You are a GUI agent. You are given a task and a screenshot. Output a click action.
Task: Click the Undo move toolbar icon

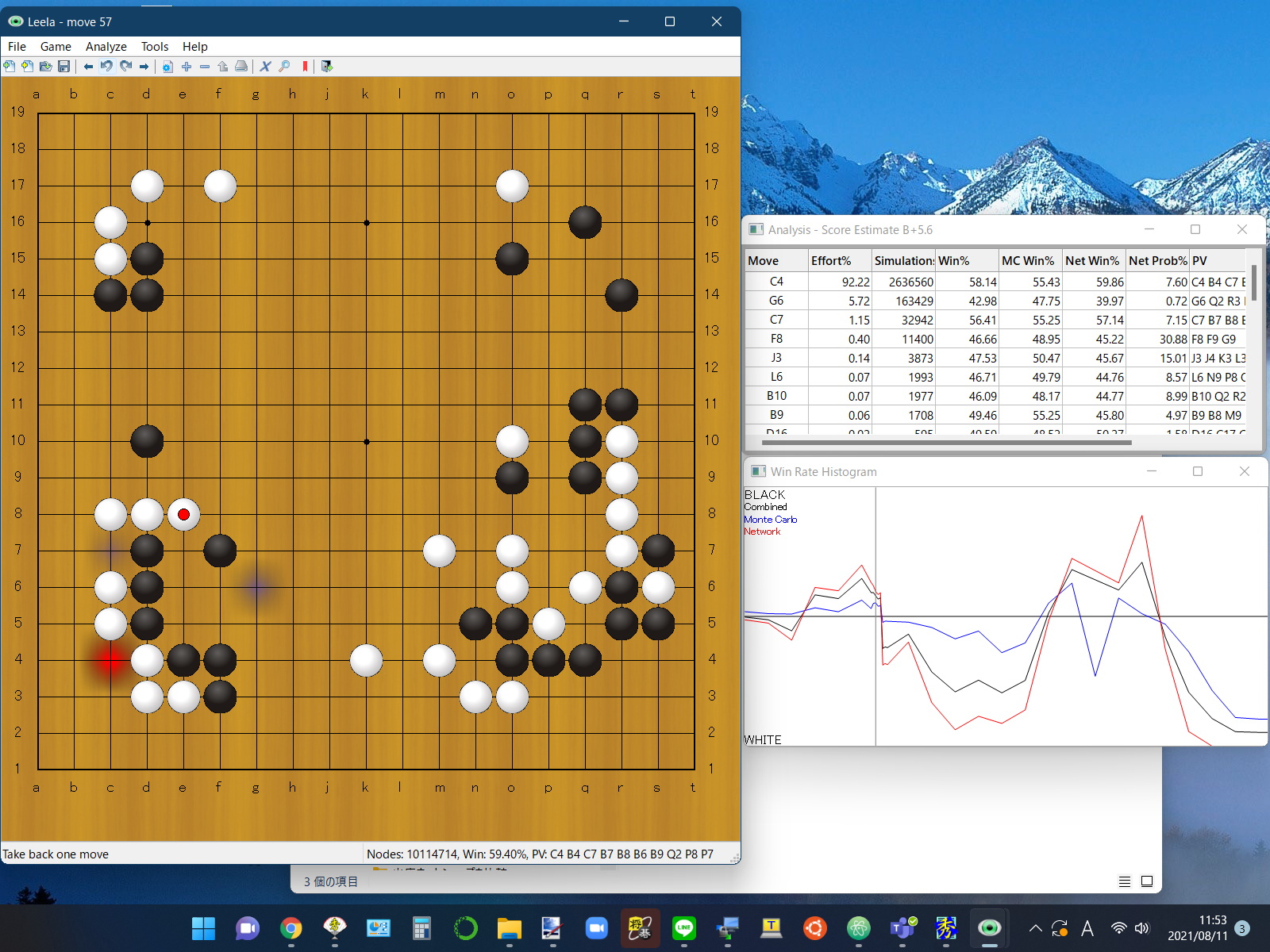click(x=106, y=67)
